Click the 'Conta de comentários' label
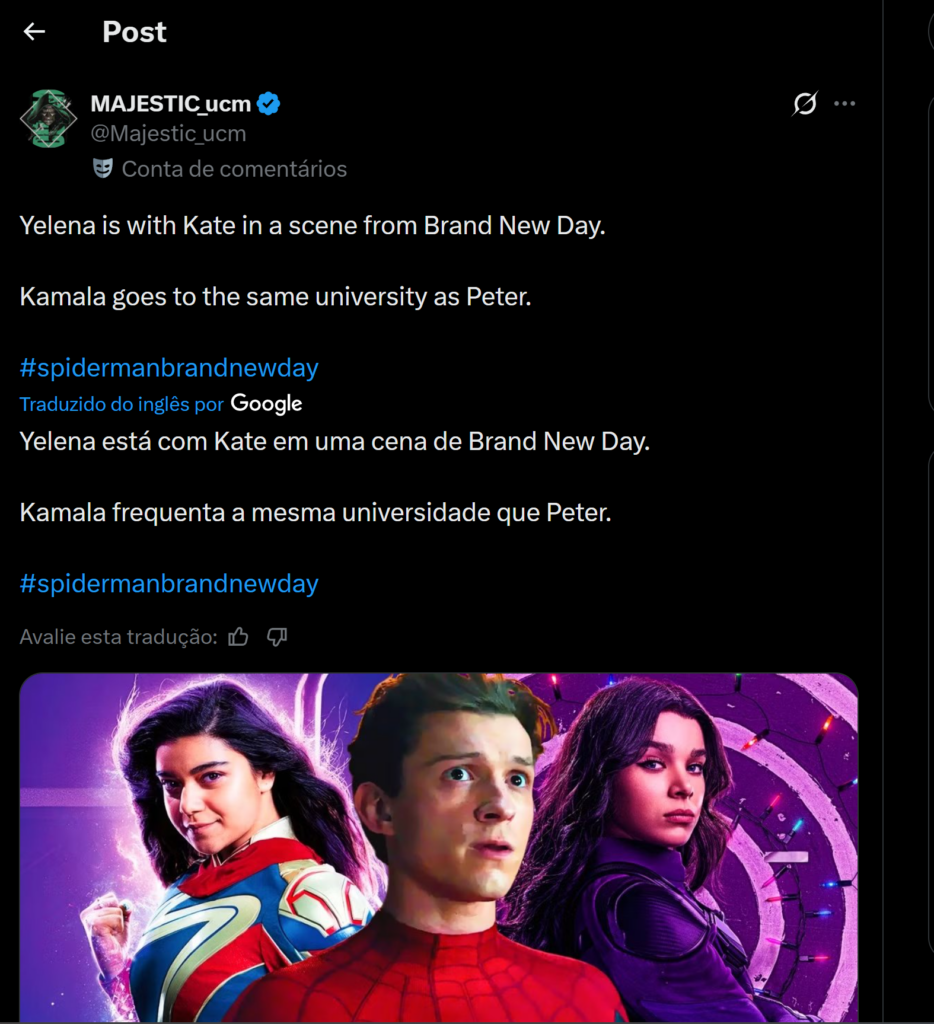The width and height of the screenshot is (934, 1024). 234,169
